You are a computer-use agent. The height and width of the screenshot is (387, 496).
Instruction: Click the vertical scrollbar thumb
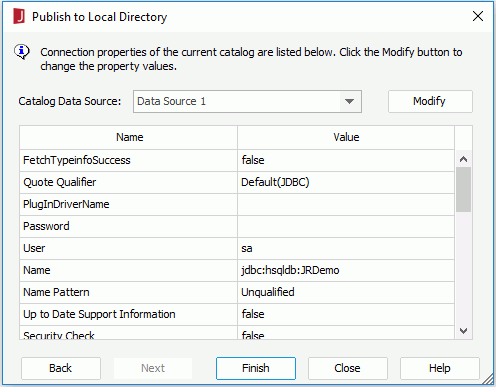tap(463, 189)
